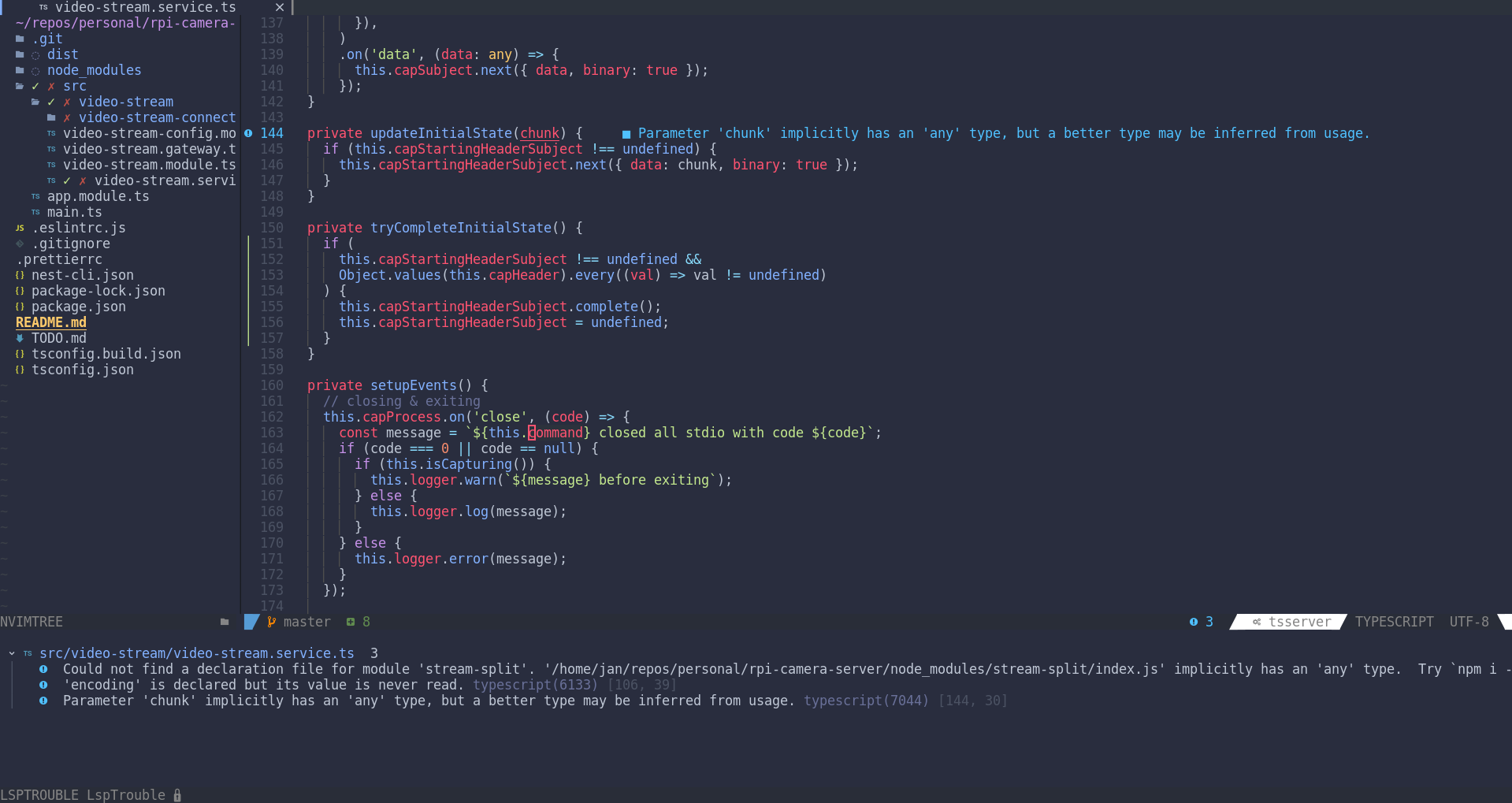Screen dimensions: 1512x803
Task: Click the underlined 'chunk' parameter
Action: coord(540,133)
